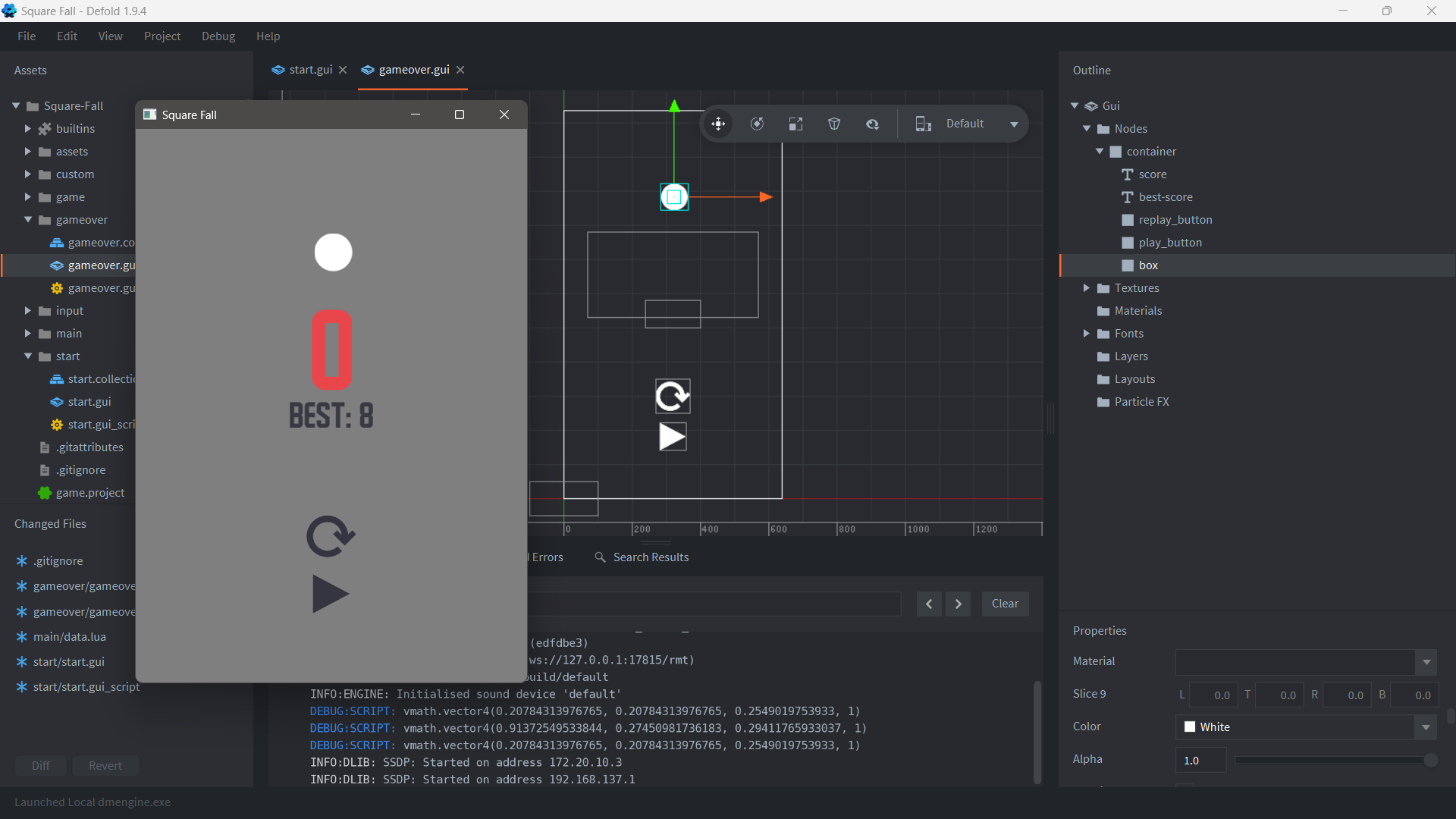Click the Search Results magnifier icon
Image resolution: width=1456 pixels, height=819 pixels.
600,557
